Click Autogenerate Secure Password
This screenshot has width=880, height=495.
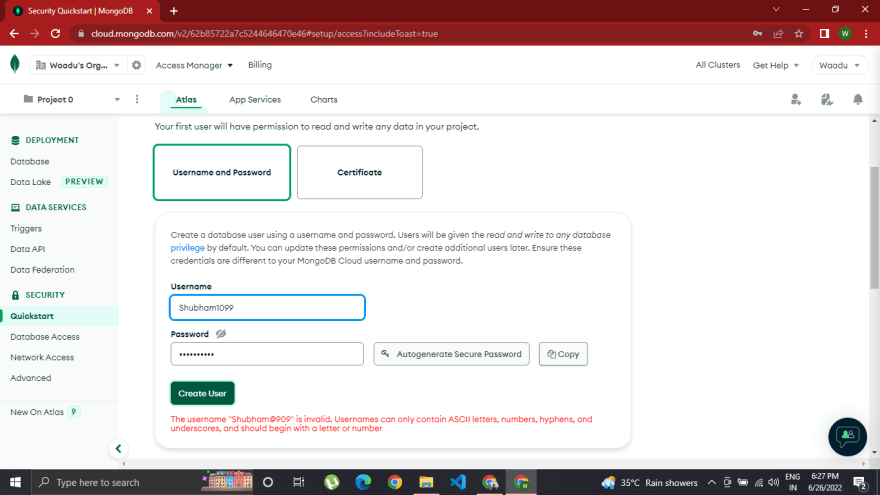pyautogui.click(x=451, y=354)
